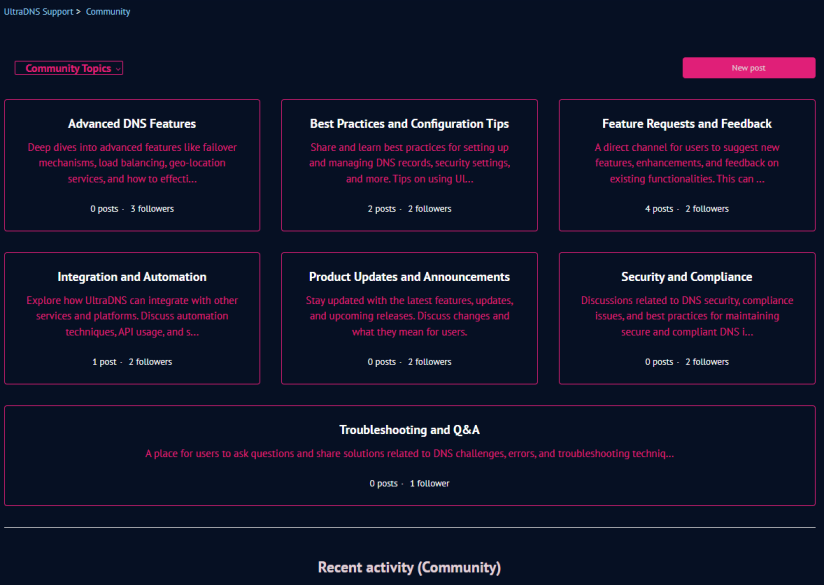
Task: Open the Community breadcrumb link
Action: pyautogui.click(x=108, y=12)
